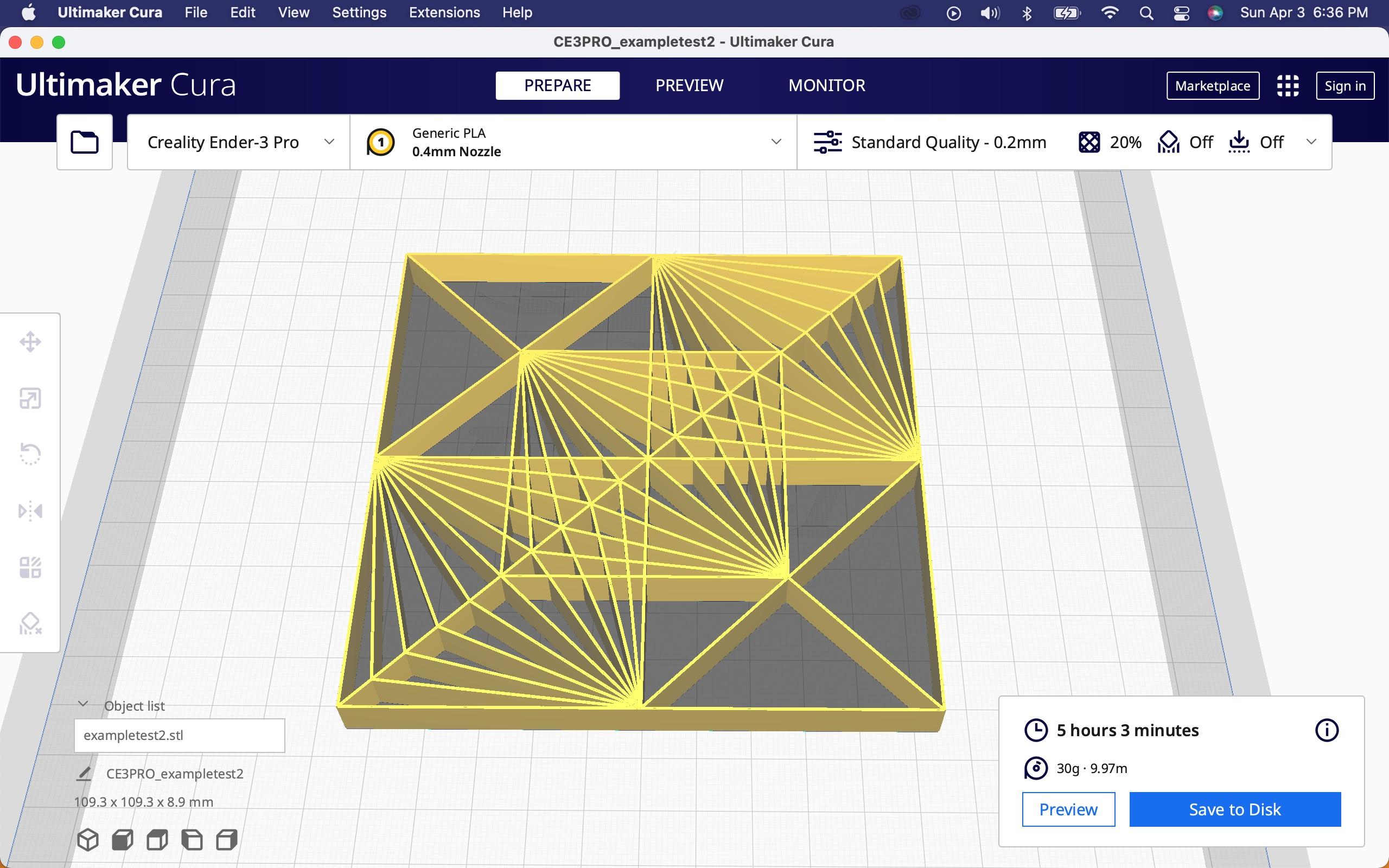
Task: Open the View menu
Action: pyautogui.click(x=294, y=12)
